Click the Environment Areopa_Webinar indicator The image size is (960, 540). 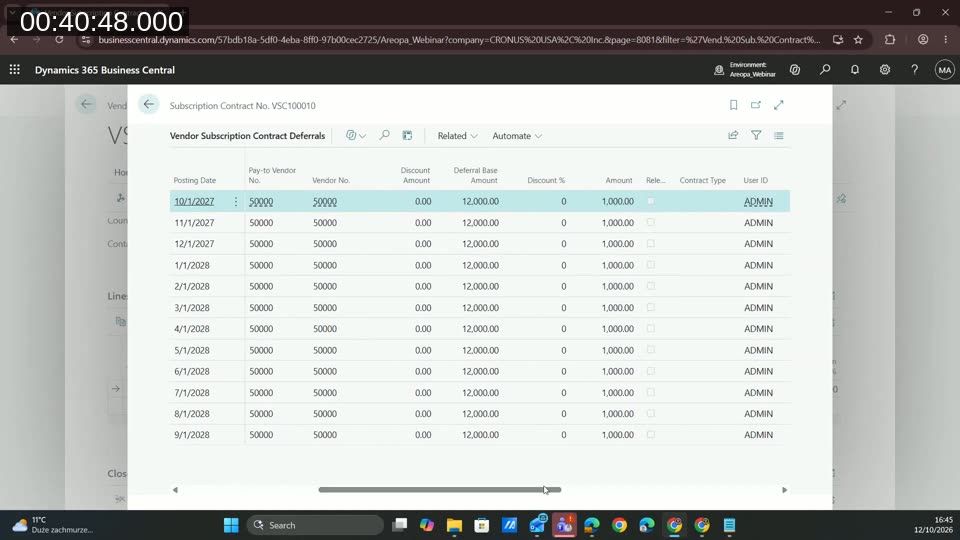(x=745, y=70)
